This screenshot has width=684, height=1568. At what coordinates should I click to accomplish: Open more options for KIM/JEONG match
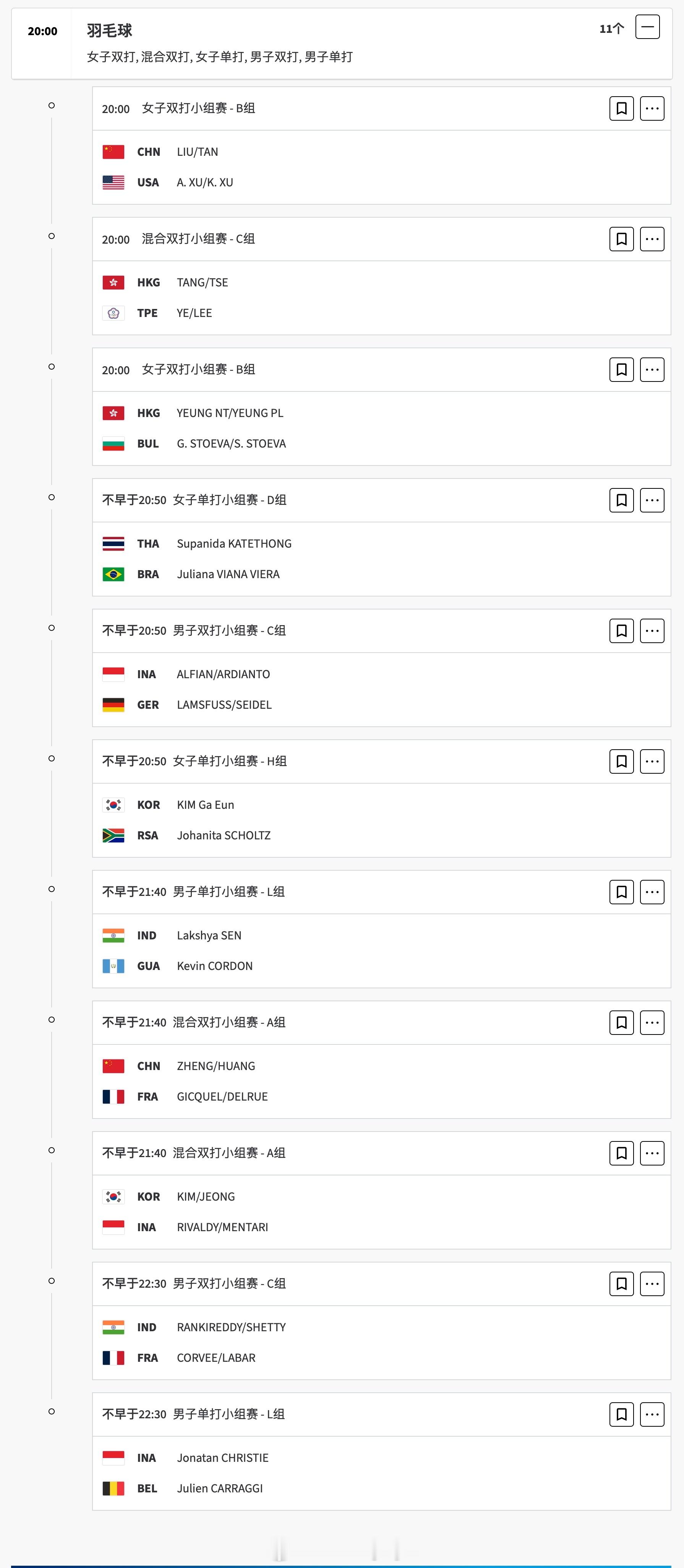point(652,1153)
